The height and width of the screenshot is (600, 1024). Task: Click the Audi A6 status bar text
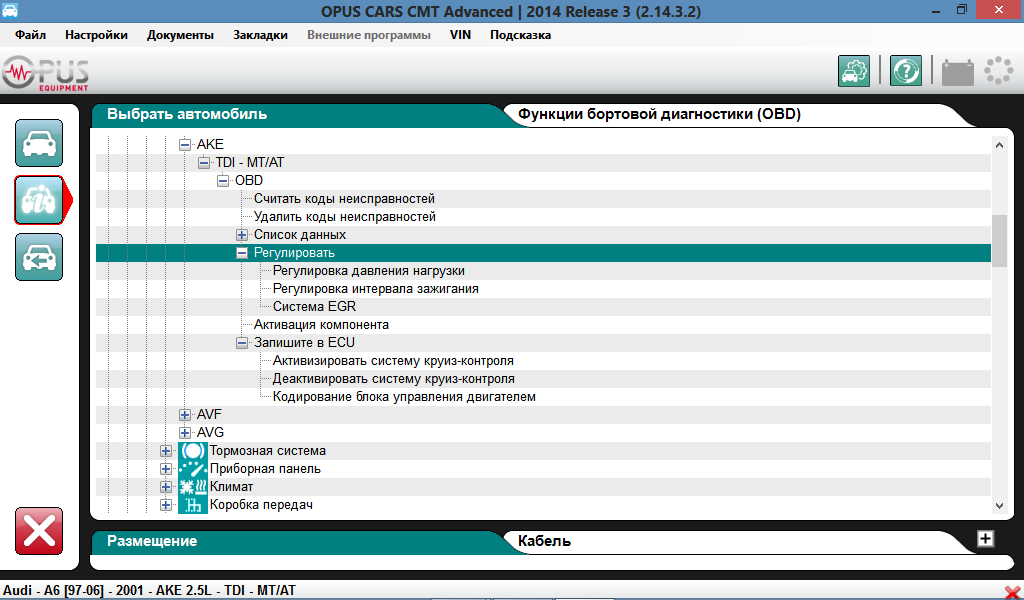[149, 590]
